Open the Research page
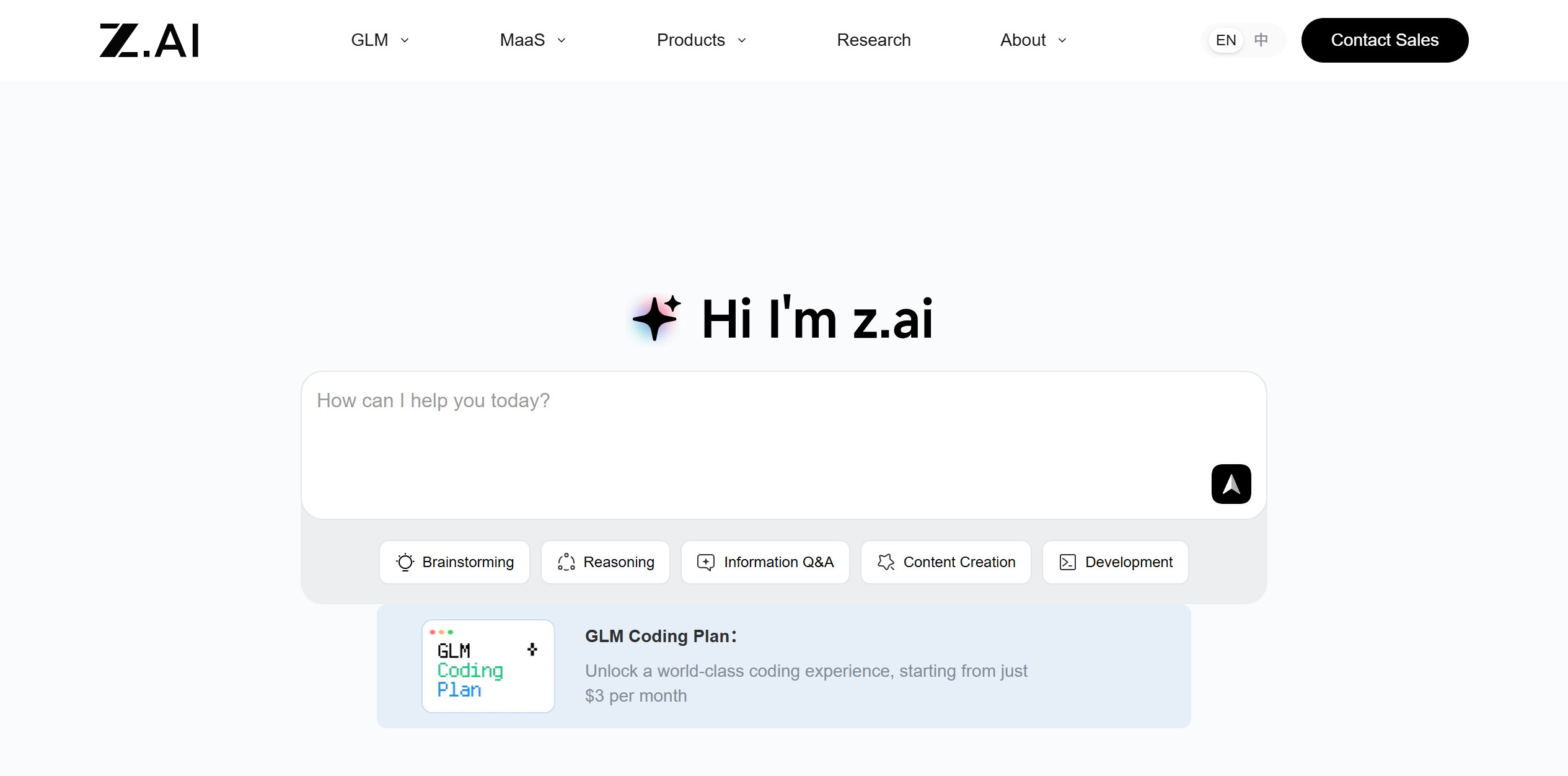 point(874,40)
